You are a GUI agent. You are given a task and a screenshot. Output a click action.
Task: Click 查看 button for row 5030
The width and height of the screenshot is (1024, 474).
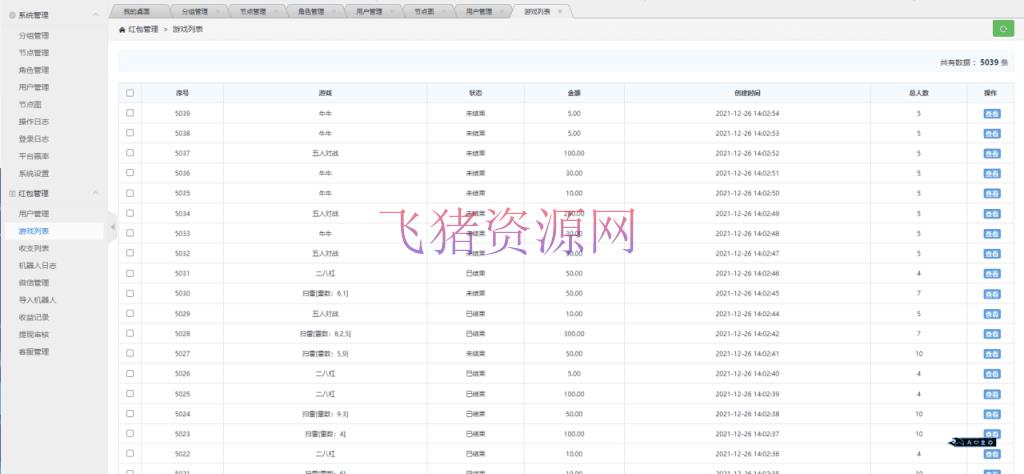[991, 294]
